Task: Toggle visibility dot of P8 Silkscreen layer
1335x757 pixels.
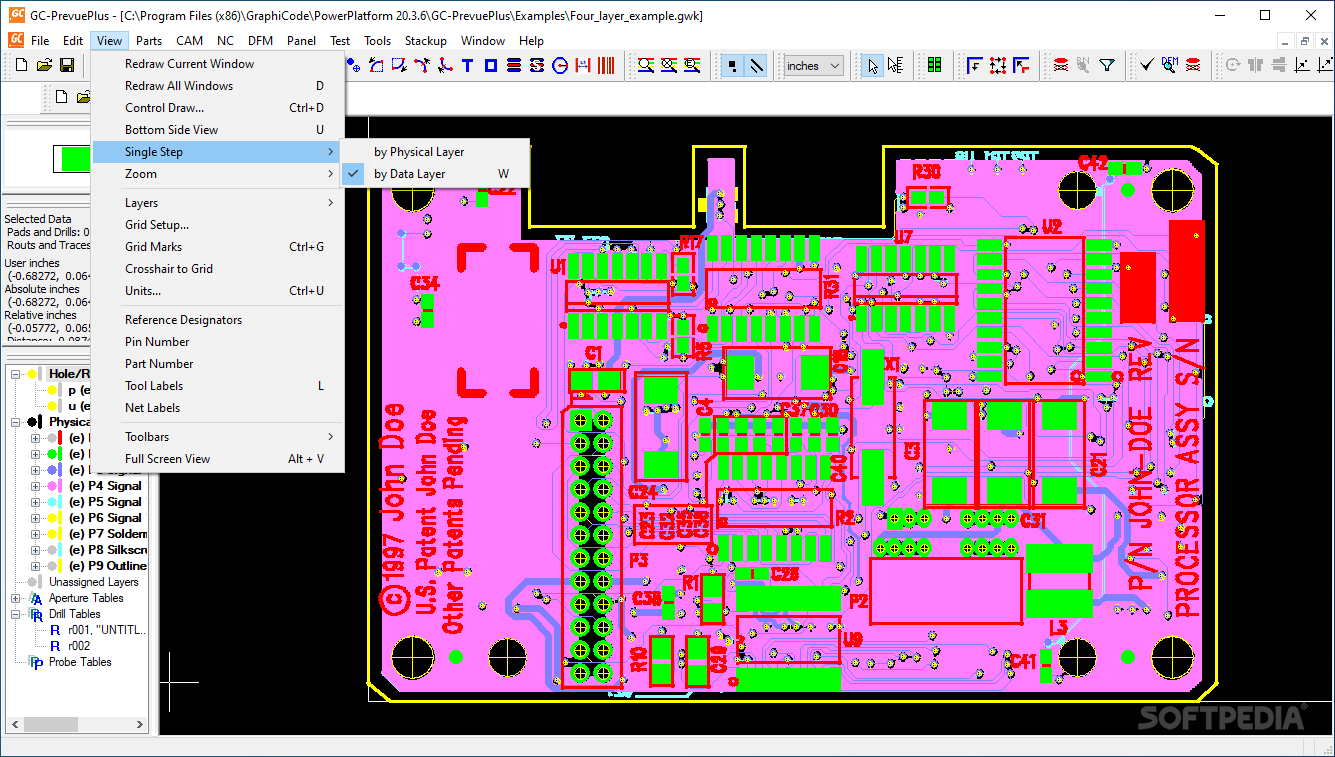Action: [x=54, y=550]
